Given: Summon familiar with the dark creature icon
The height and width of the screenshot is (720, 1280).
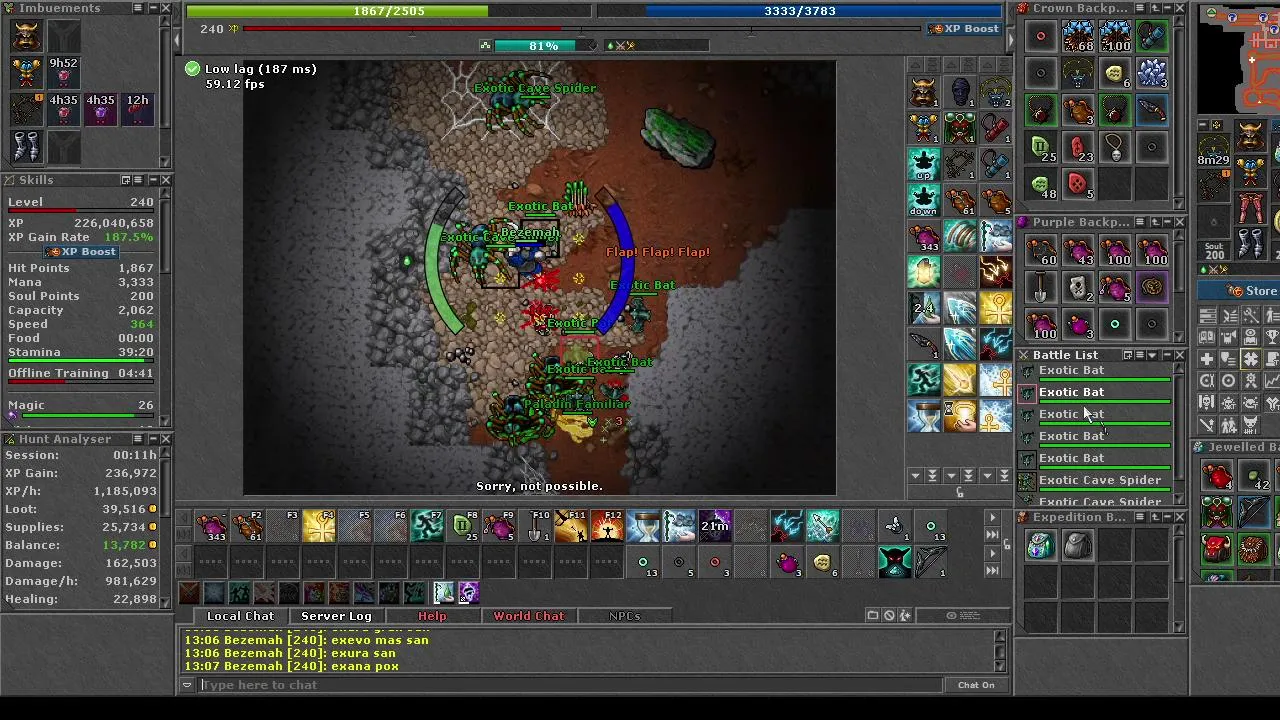Looking at the screenshot, I should coord(895,562).
